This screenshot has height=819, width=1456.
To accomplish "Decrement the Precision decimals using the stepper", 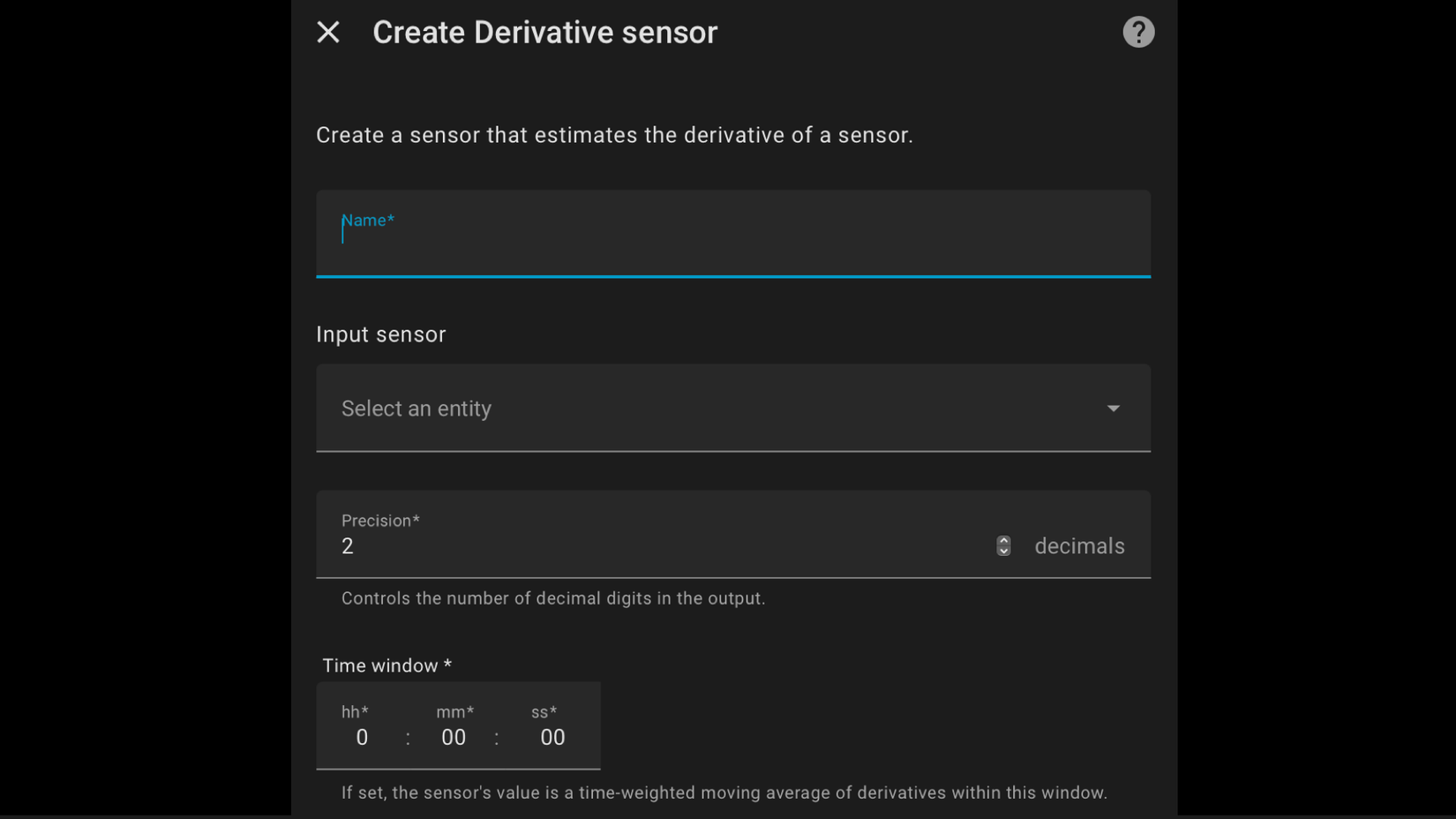I will [1003, 551].
